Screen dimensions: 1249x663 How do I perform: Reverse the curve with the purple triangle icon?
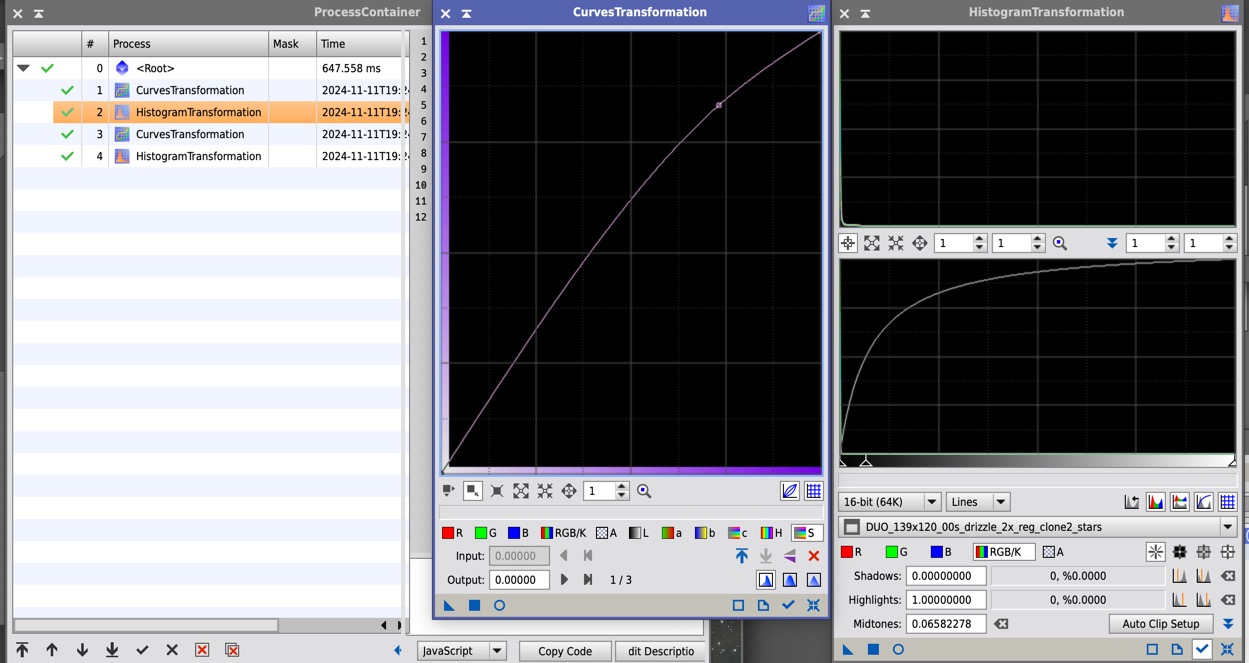[x=790, y=556]
